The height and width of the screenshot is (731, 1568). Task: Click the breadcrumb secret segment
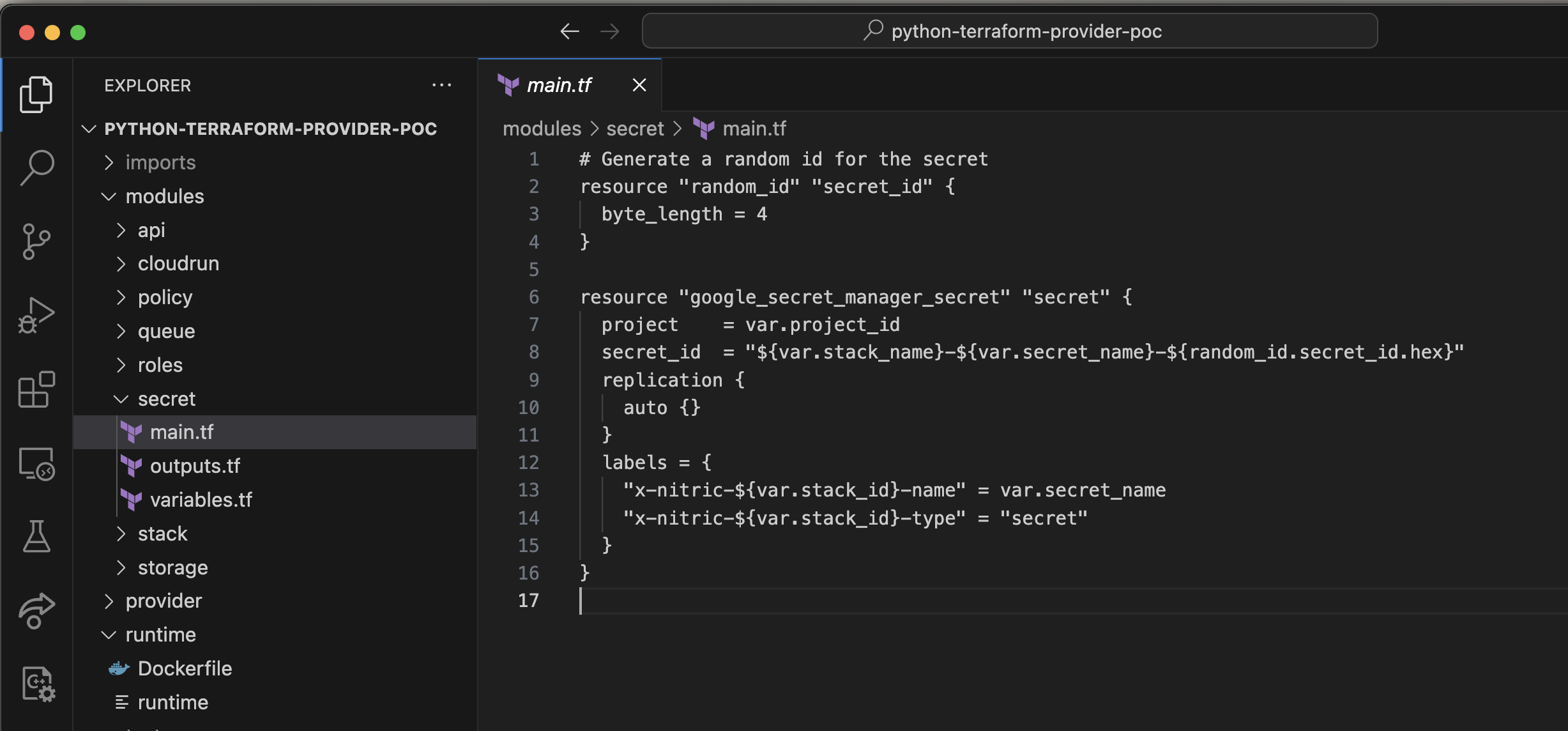coord(635,128)
